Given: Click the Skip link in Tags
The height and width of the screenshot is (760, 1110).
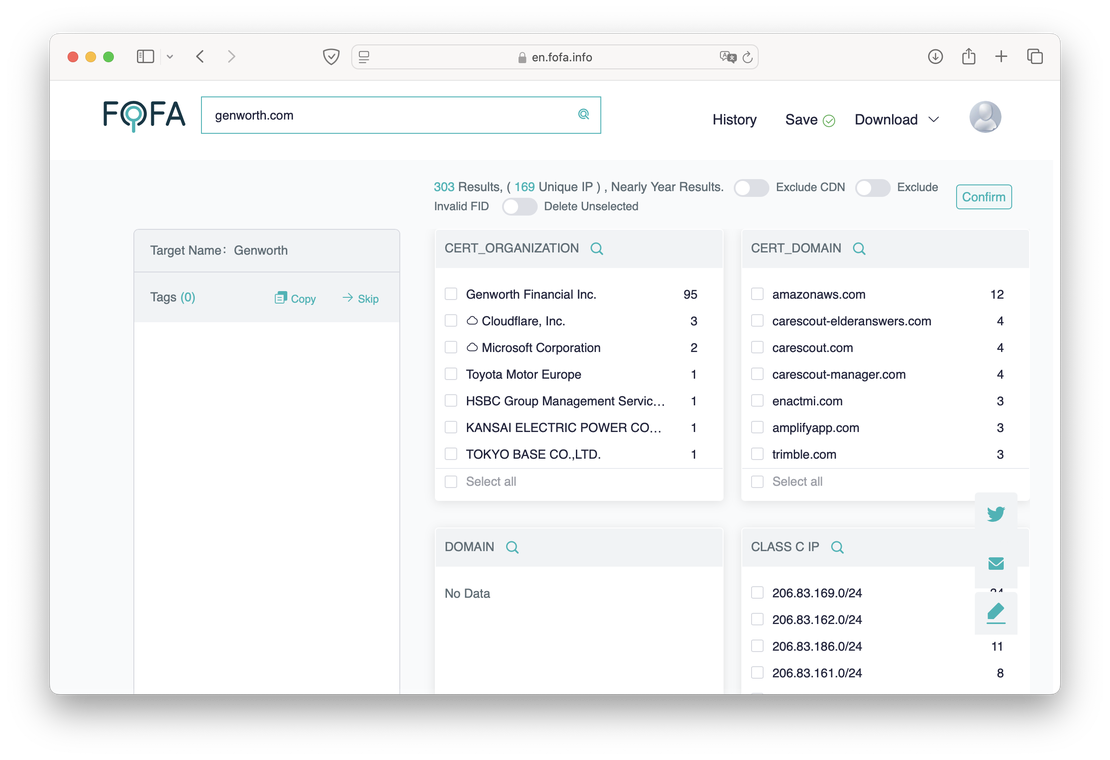Looking at the screenshot, I should pyautogui.click(x=361, y=299).
